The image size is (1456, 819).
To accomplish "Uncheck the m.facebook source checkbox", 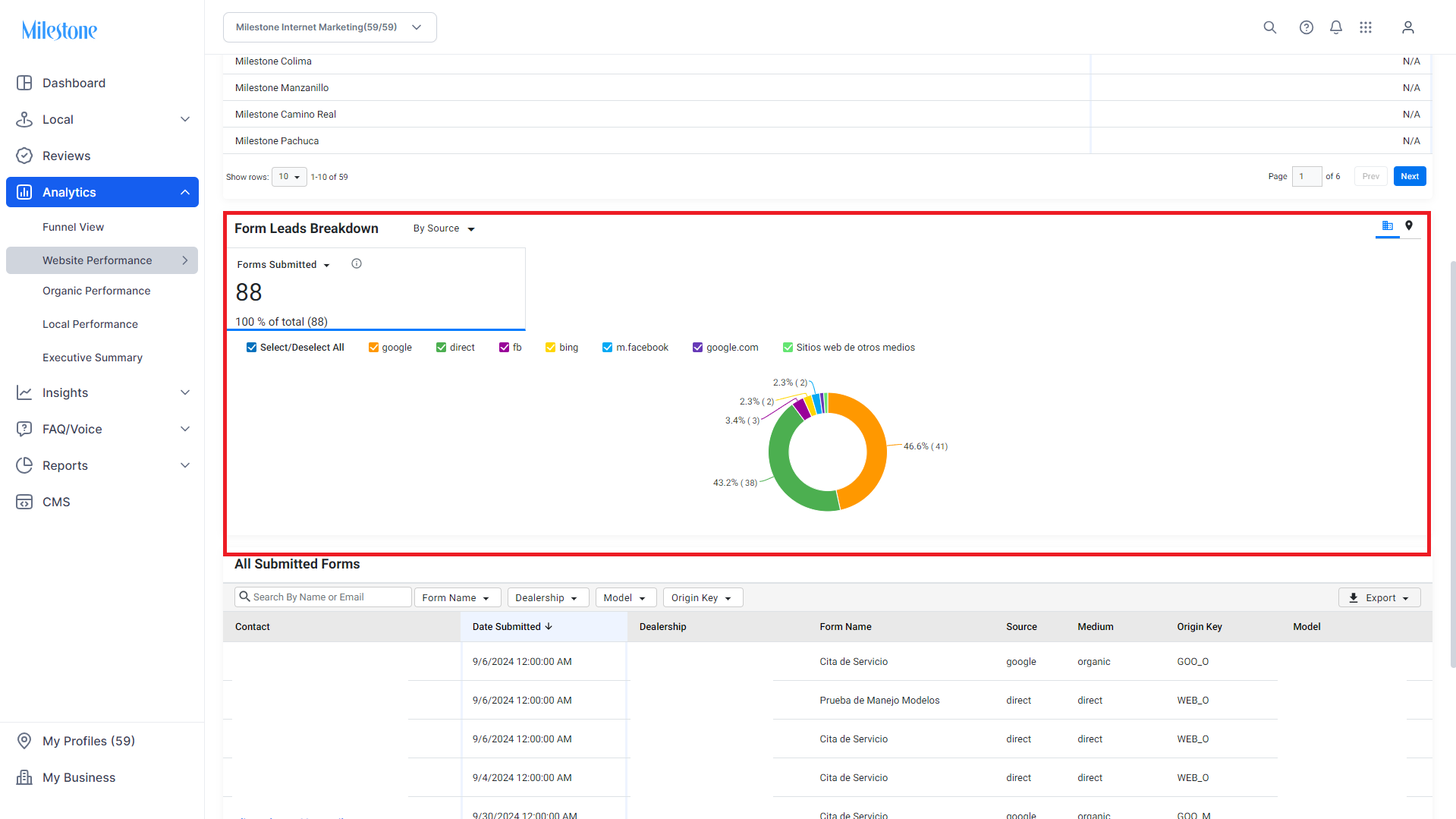I will 607,348.
